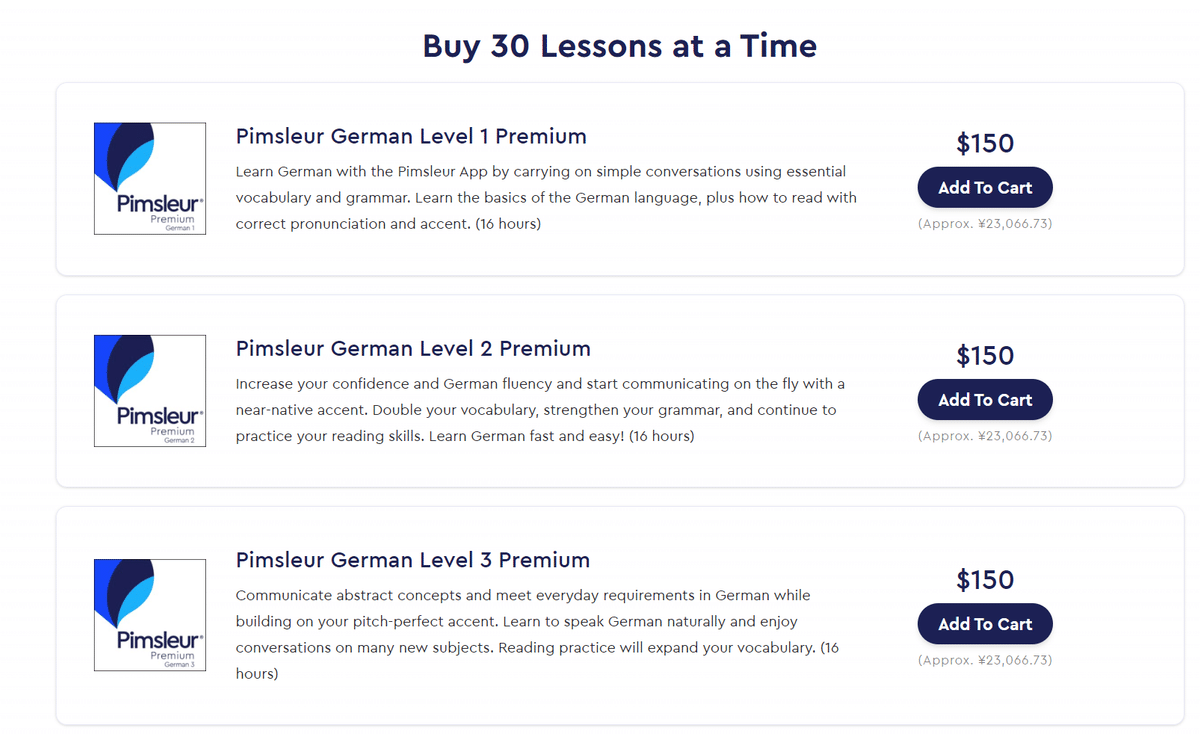The width and height of the screenshot is (1200, 734).
Task: Add German Level 1 Premium to cart
Action: click(x=985, y=188)
